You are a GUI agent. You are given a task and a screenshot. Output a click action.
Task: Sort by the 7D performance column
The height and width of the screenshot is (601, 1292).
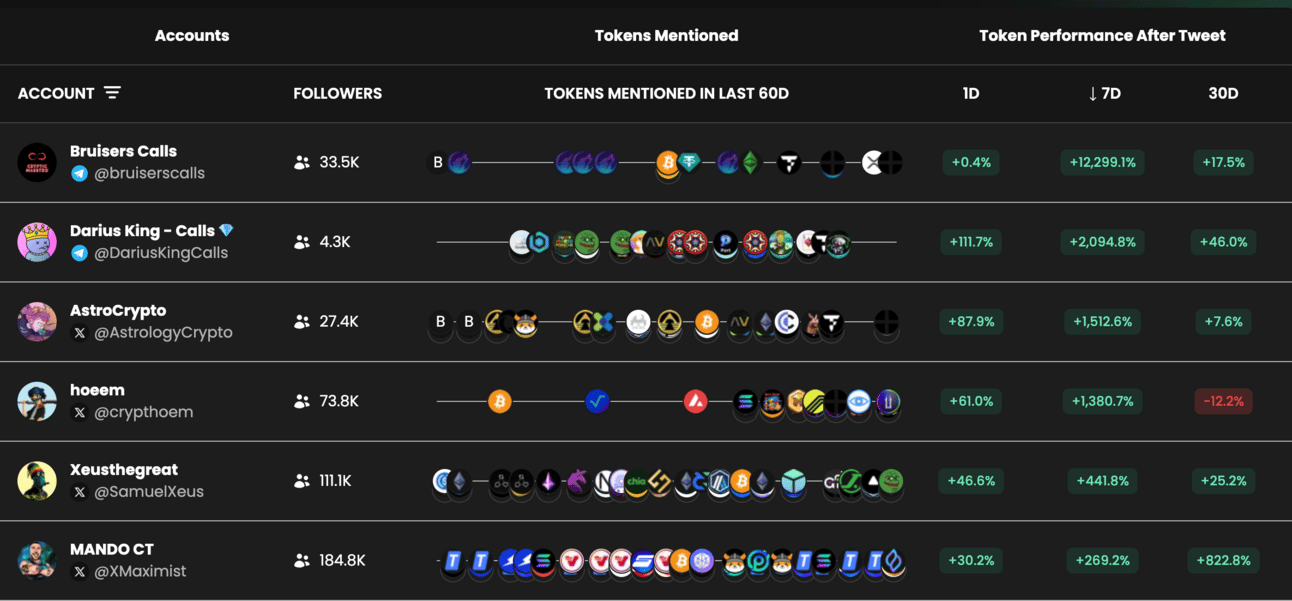1104,93
